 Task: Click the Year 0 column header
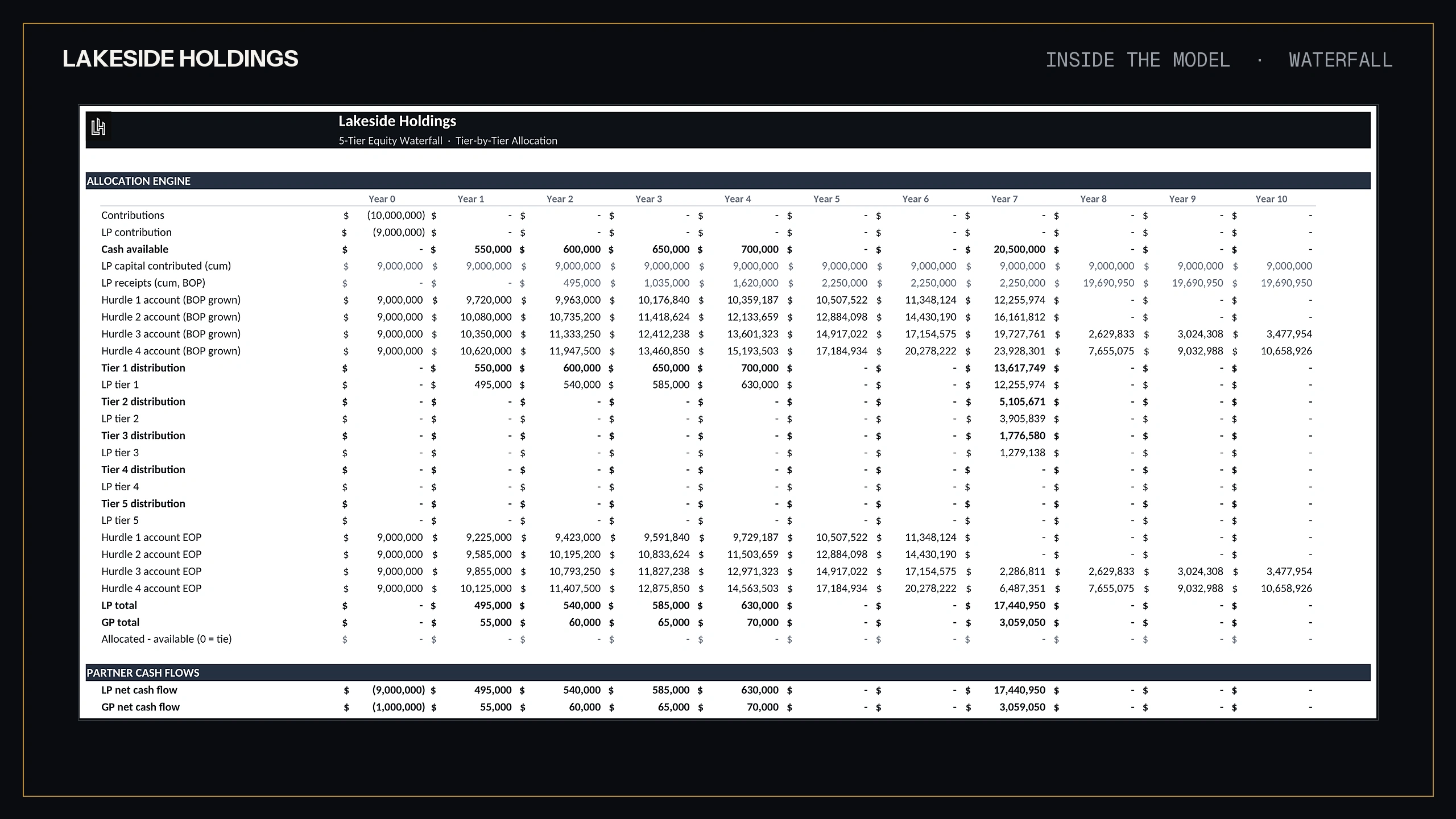[x=382, y=199]
